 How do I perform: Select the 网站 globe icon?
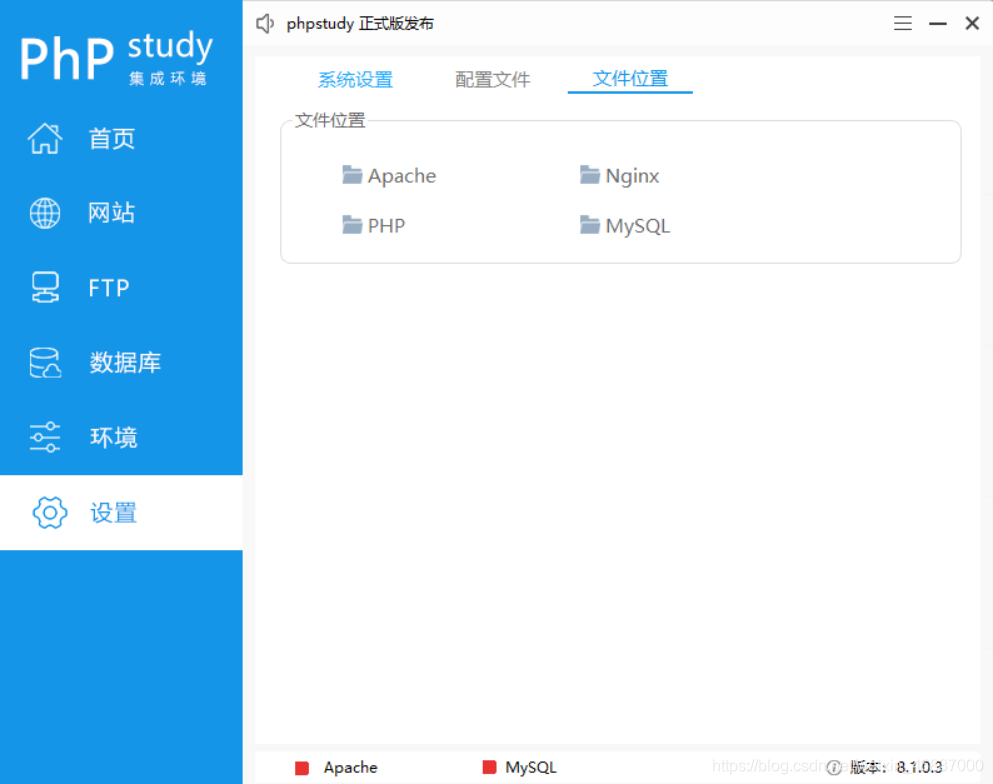44,212
